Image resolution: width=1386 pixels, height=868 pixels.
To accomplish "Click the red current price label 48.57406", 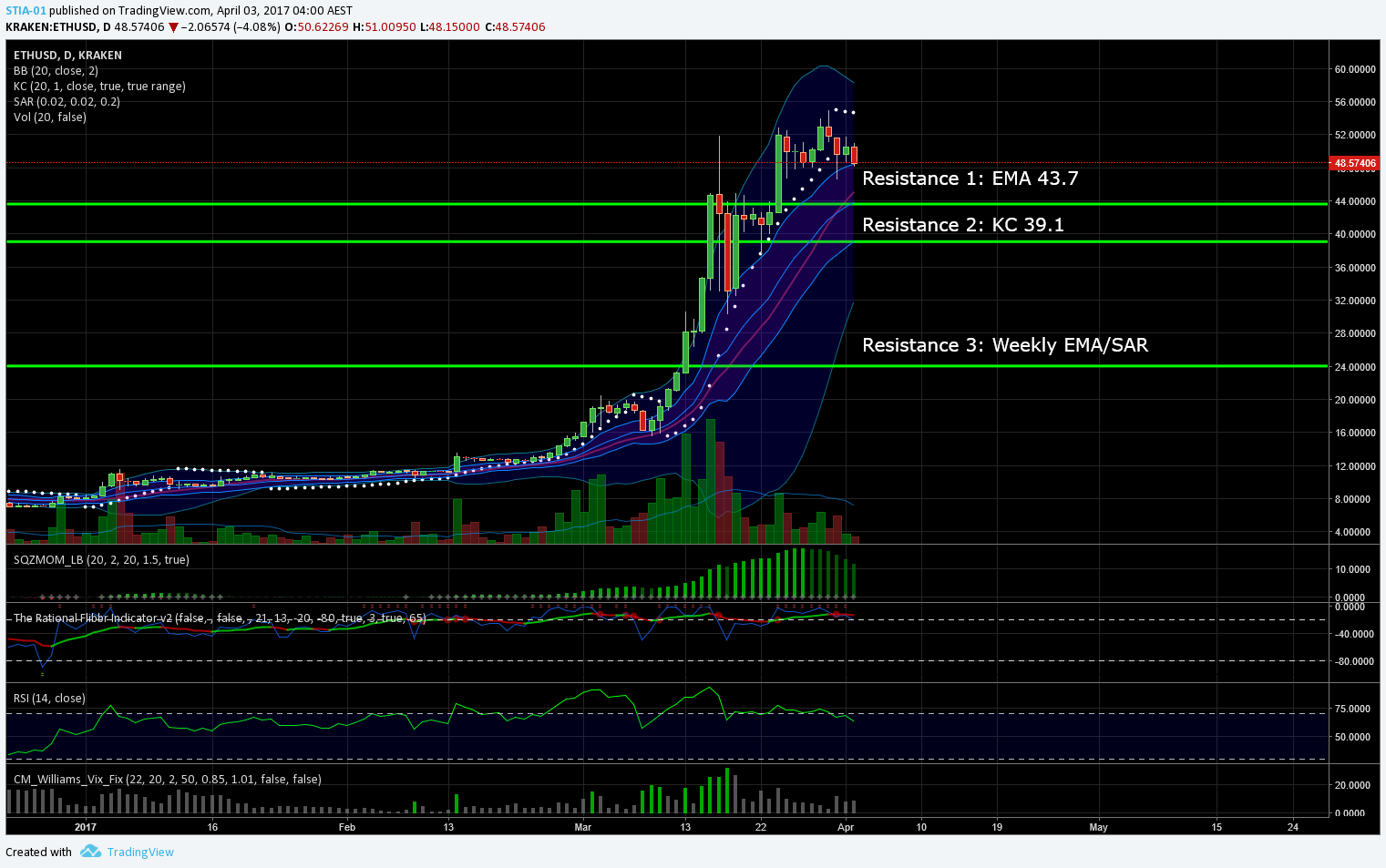I will click(1355, 164).
